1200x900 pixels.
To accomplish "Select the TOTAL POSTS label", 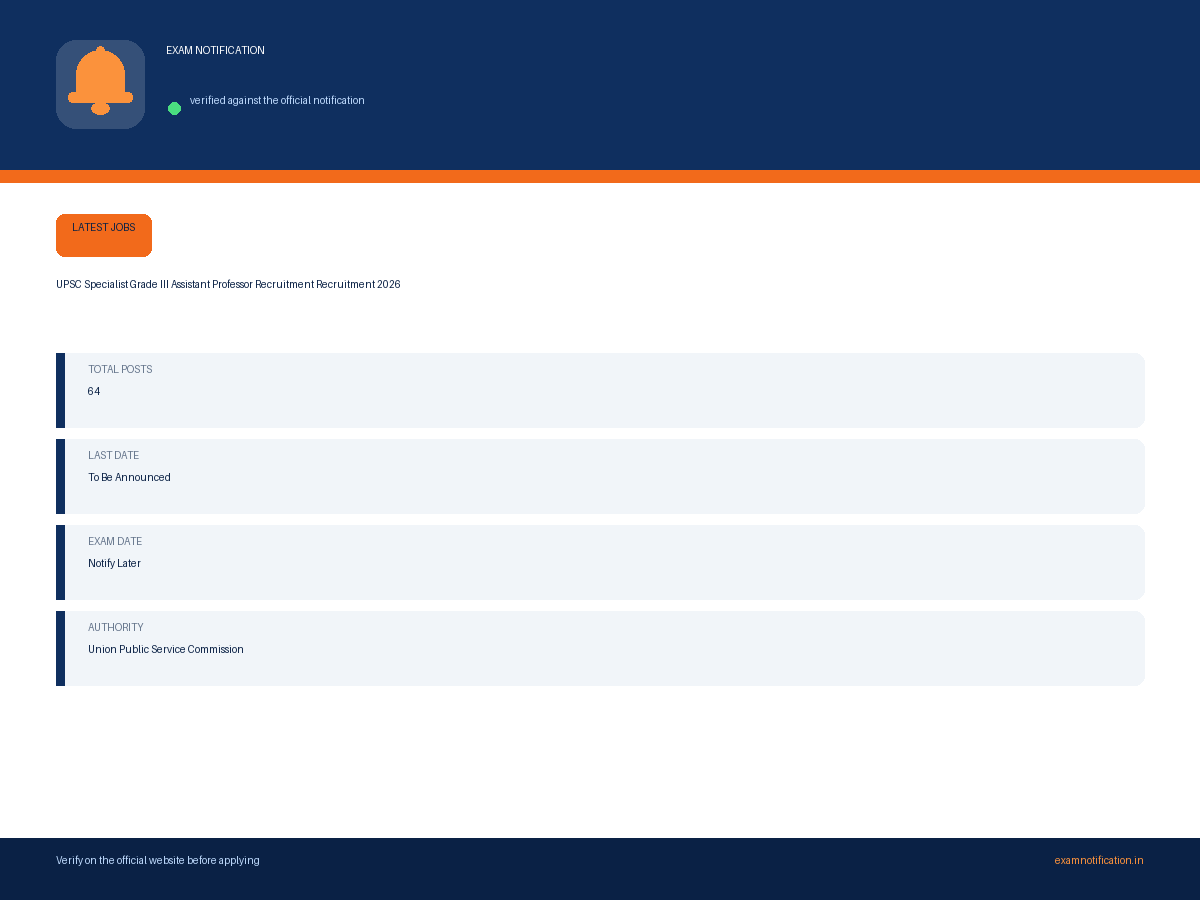I will click(x=120, y=369).
